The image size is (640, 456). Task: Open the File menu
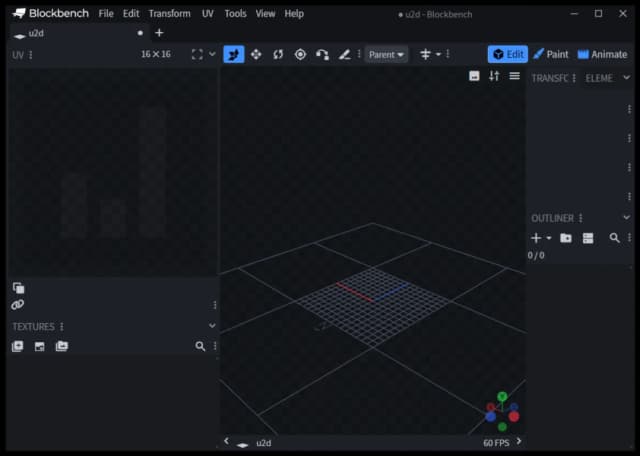(106, 14)
